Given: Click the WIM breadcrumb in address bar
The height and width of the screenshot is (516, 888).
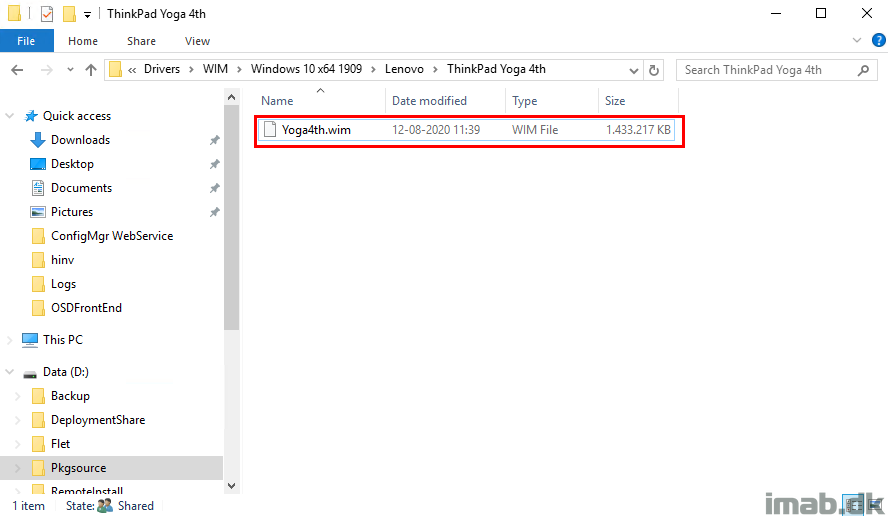Looking at the screenshot, I should pos(215,69).
